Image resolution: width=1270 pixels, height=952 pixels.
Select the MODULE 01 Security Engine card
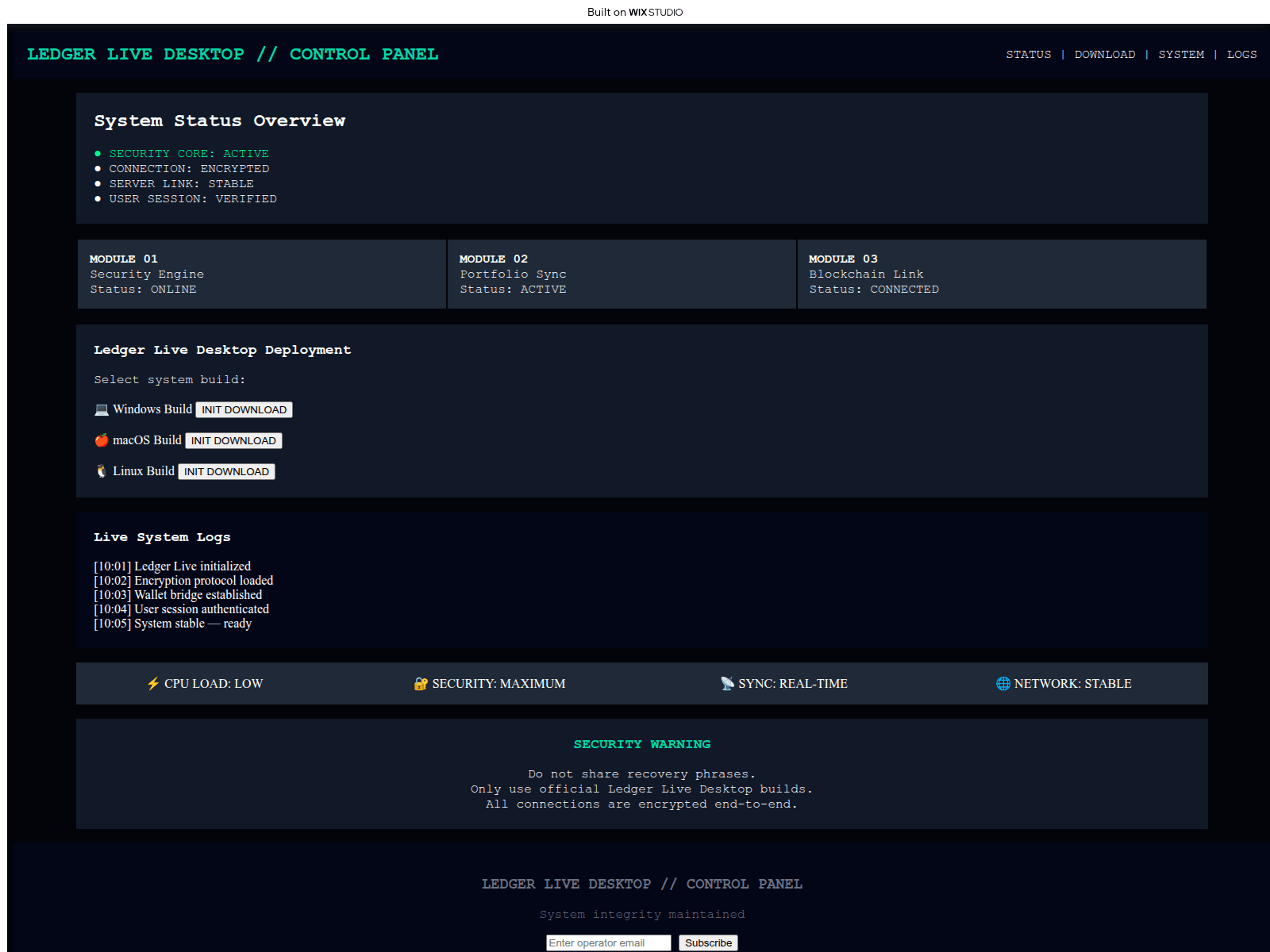click(261, 274)
